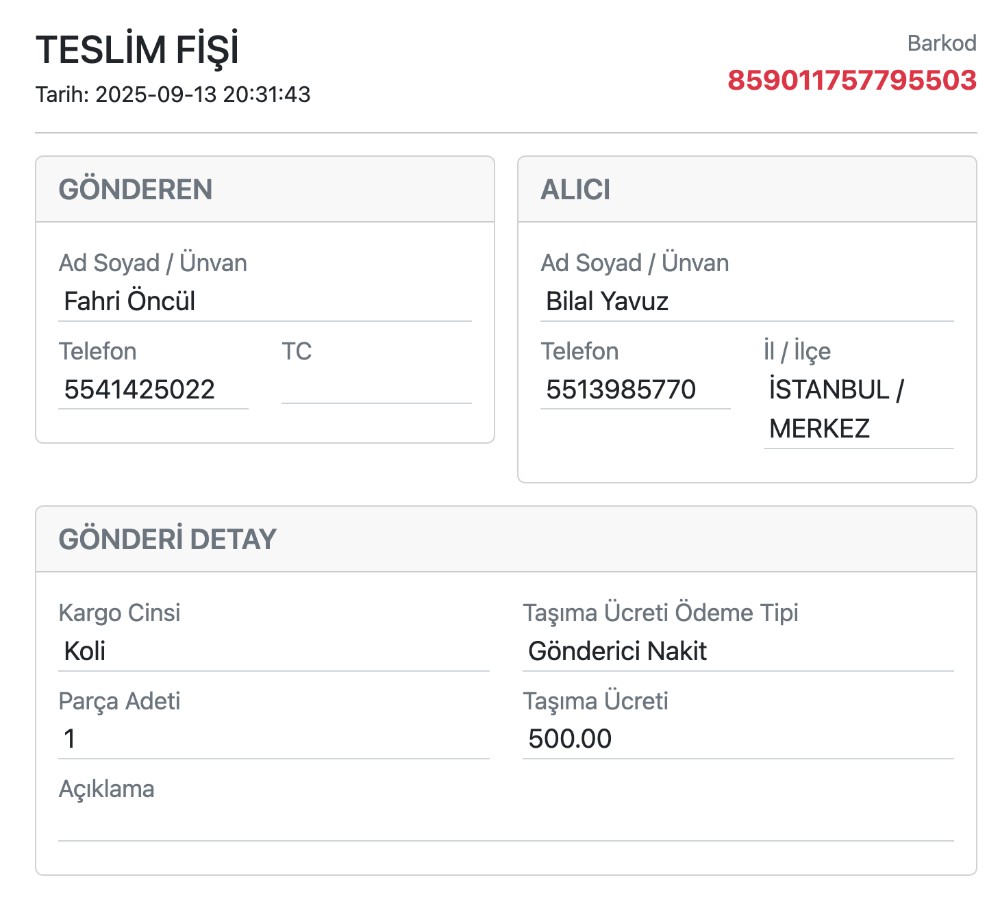This screenshot has height=897, width=1000.
Task: Click the İl / İlçe field İSTANBUL / MERKEZ
Action: 858,409
